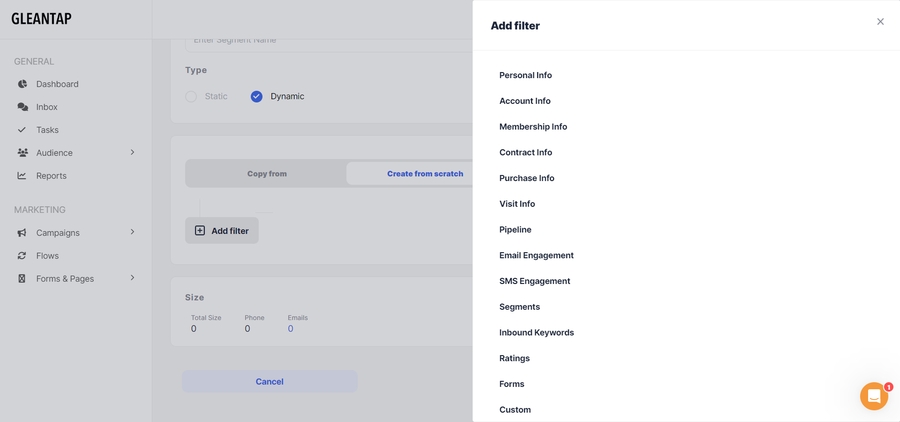Open the orange chat support widget
This screenshot has height=422, width=900.
pos(873,396)
